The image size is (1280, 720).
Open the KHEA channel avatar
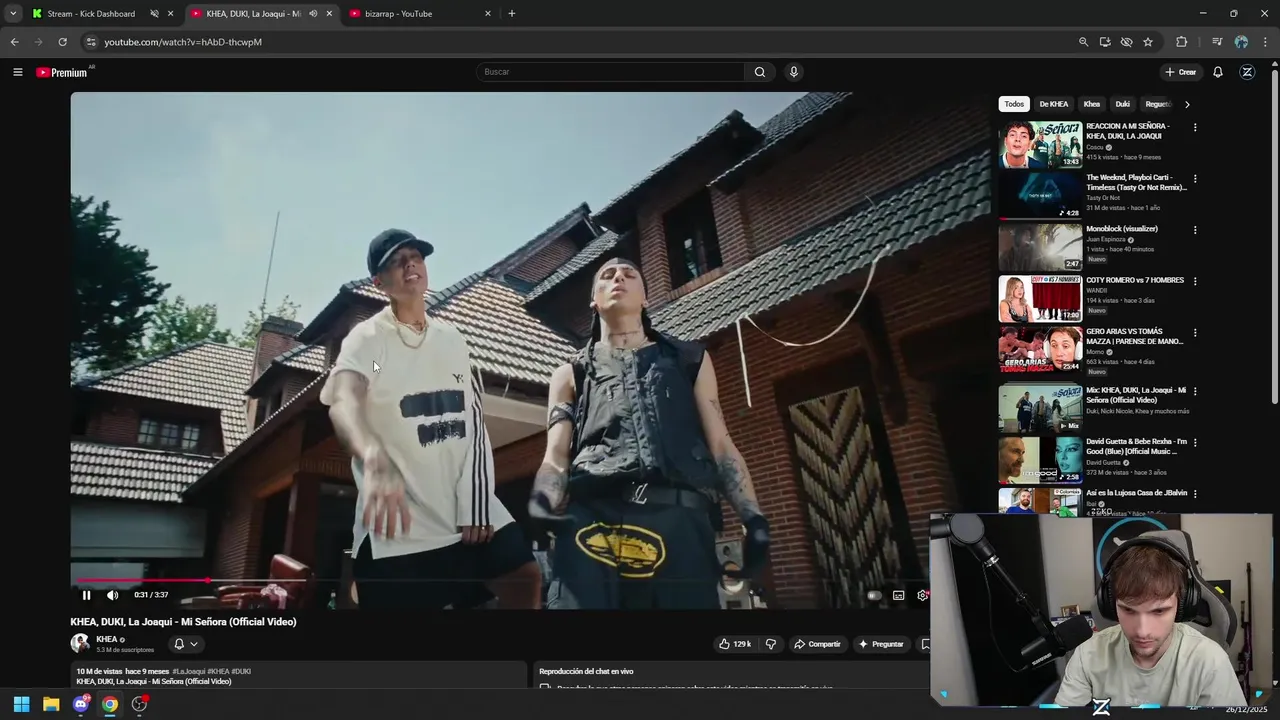pos(80,644)
